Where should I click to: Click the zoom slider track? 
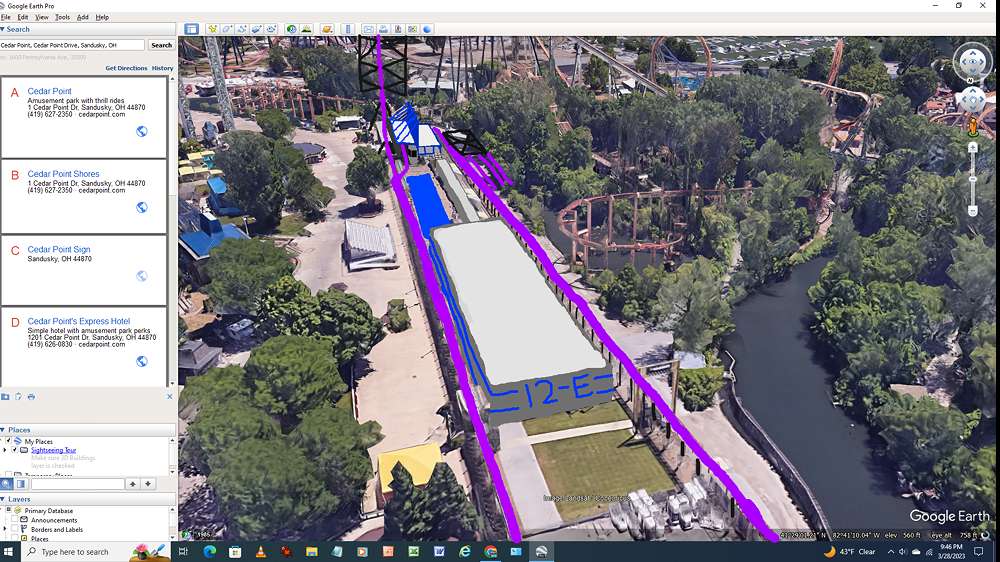973,179
